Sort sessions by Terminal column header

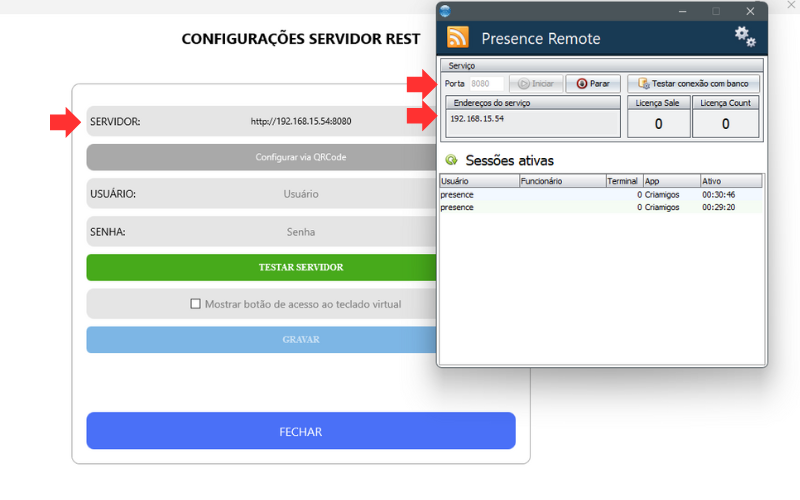(624, 181)
